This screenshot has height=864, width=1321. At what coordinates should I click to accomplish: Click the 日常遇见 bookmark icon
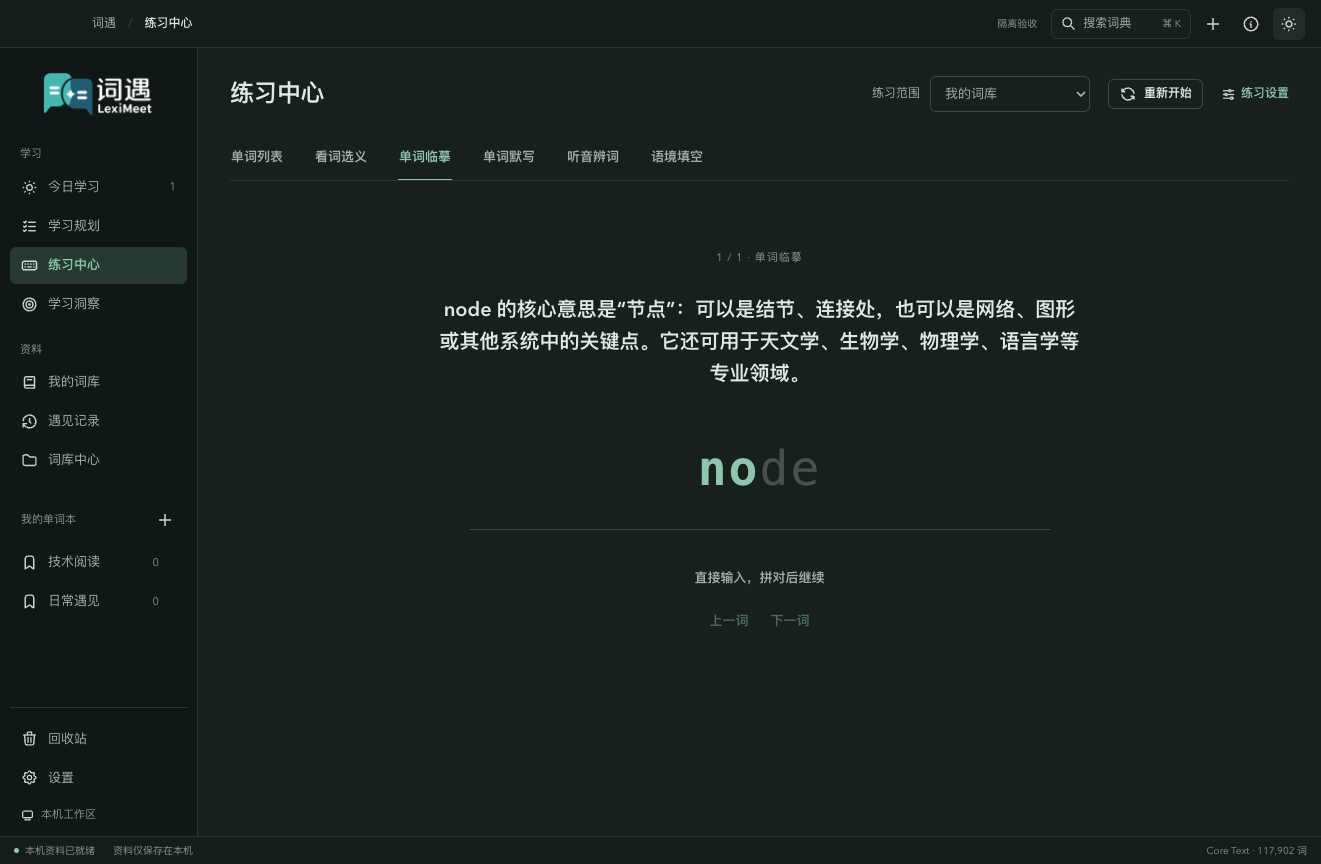point(30,601)
